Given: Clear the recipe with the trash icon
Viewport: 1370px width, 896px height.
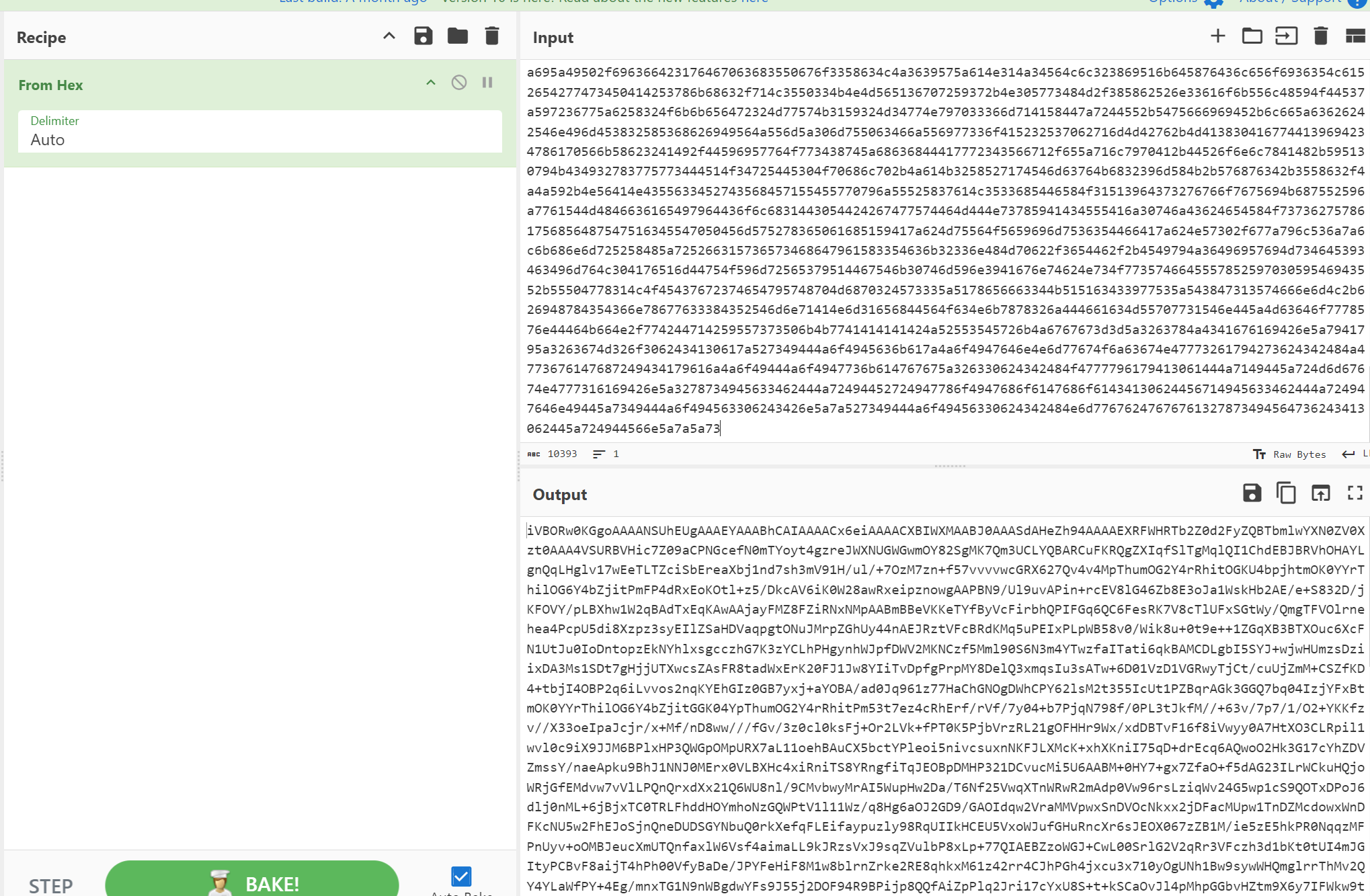Looking at the screenshot, I should pyautogui.click(x=492, y=36).
